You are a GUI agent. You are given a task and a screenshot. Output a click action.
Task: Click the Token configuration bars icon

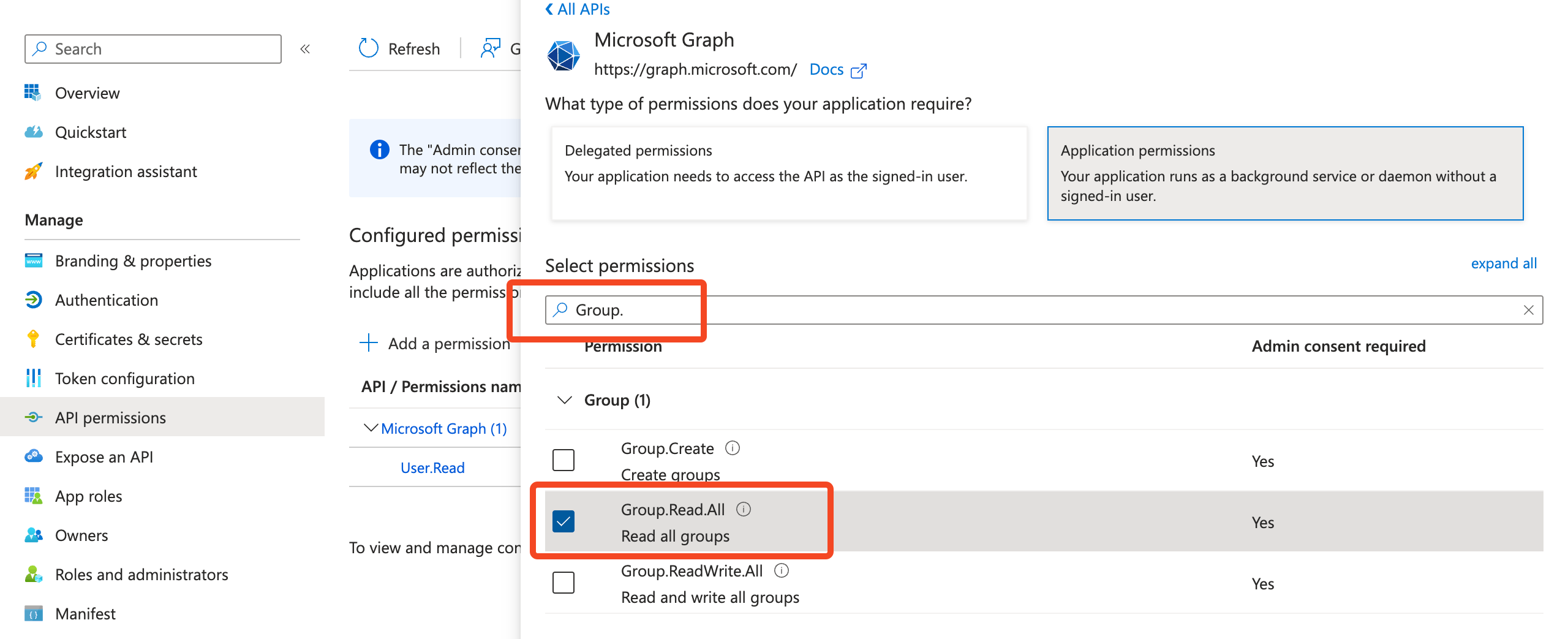click(x=33, y=378)
